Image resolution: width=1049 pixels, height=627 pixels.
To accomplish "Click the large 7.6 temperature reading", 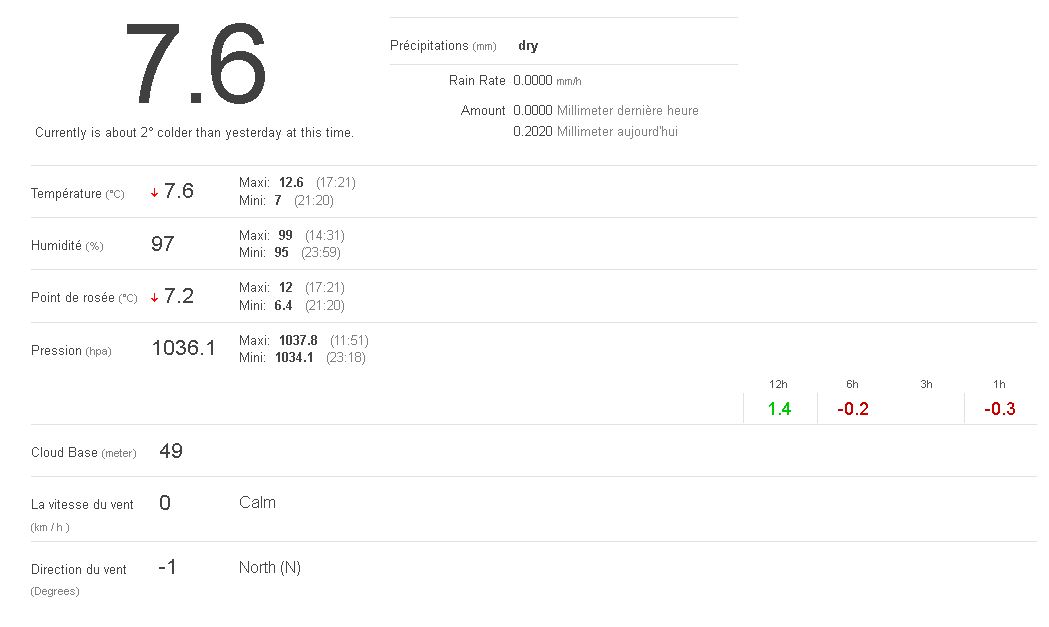I will [x=195, y=65].
